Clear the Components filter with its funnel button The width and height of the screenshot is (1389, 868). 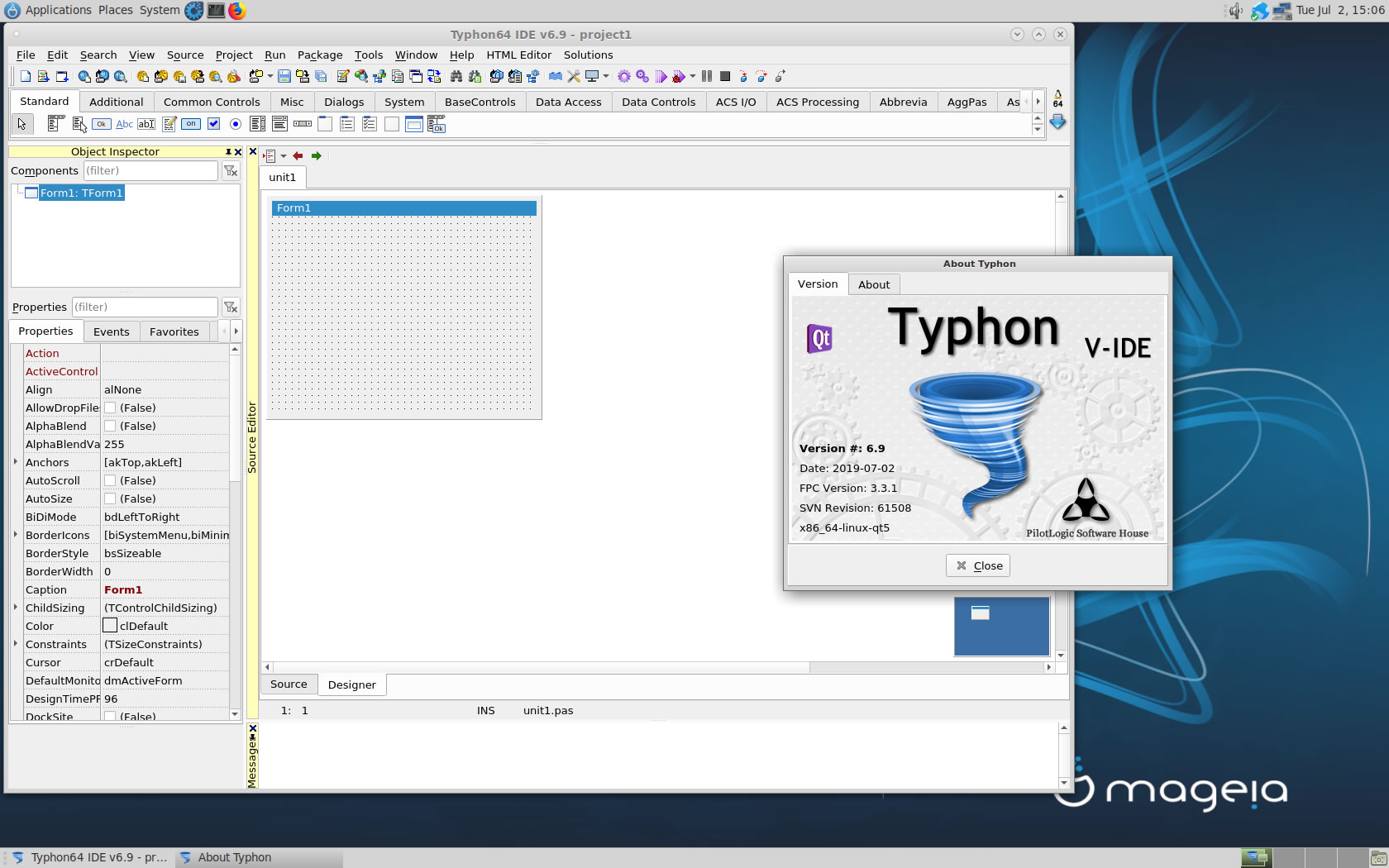click(231, 170)
